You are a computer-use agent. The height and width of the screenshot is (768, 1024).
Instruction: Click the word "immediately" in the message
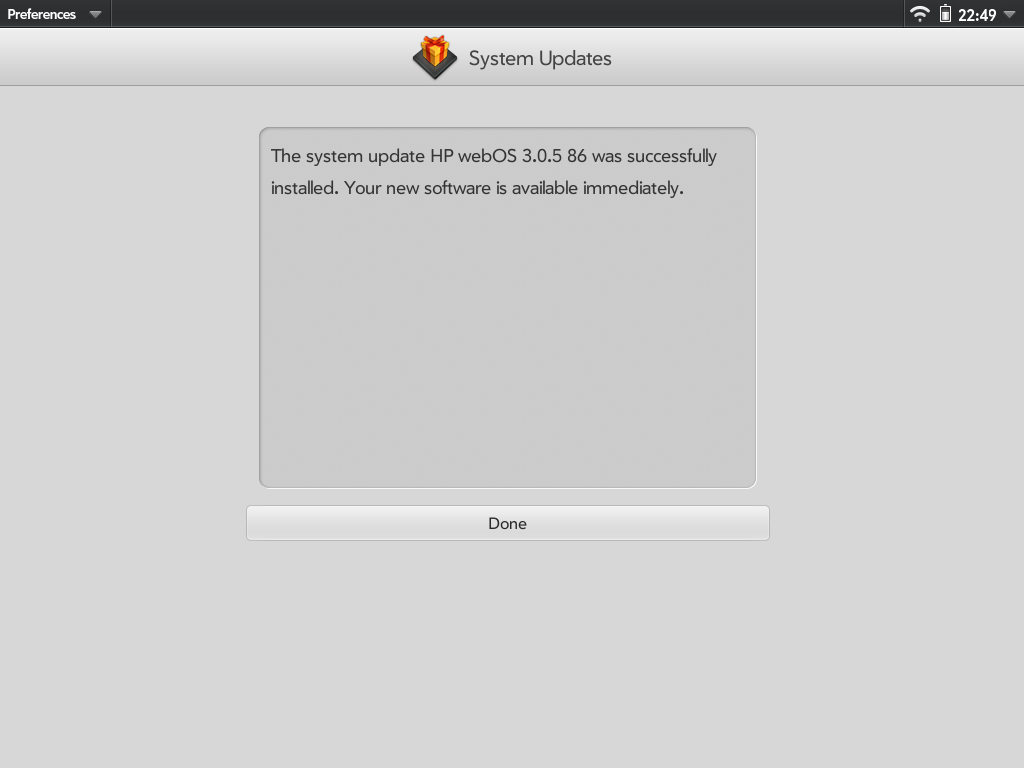tap(633, 188)
